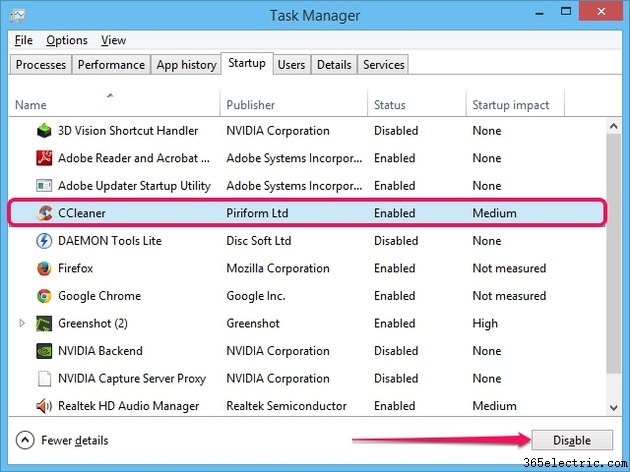Click Firefox's Not measured impact value
Image resolution: width=630 pixels, height=472 pixels.
[509, 268]
